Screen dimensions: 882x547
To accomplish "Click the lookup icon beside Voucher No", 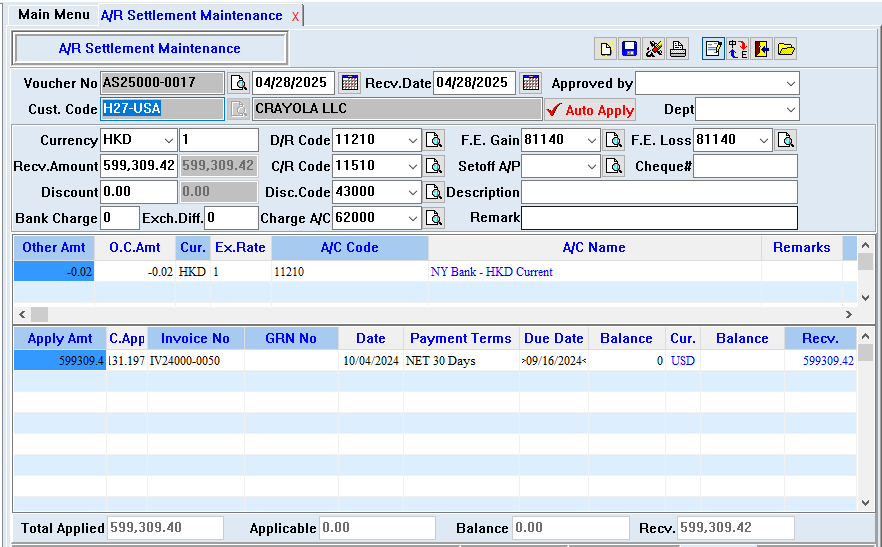I will (239, 83).
